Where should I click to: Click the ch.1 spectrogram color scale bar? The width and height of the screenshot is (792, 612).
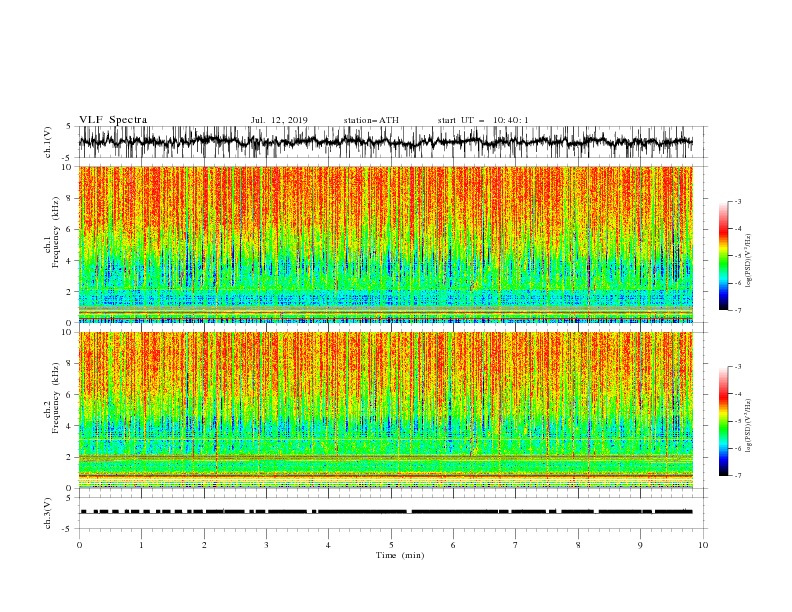tap(723, 256)
